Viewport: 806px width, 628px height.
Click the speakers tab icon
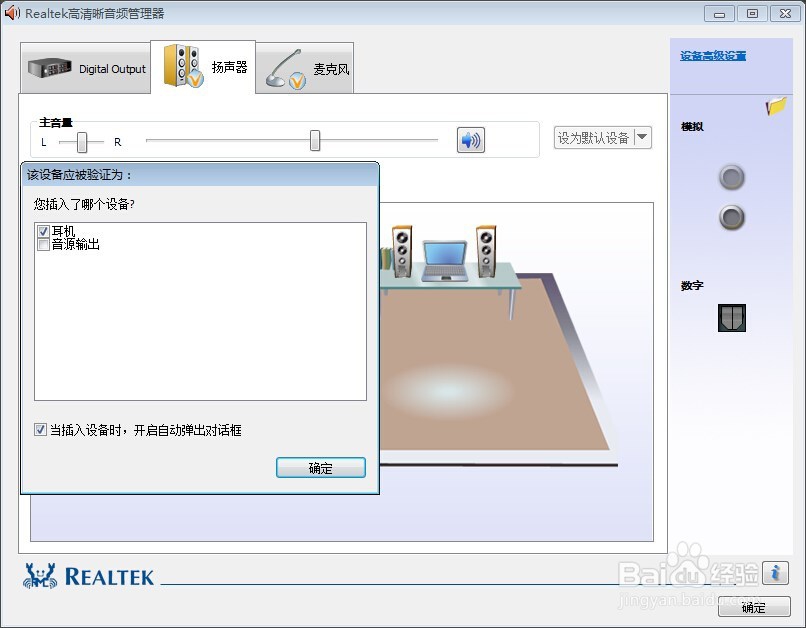pyautogui.click(x=183, y=66)
